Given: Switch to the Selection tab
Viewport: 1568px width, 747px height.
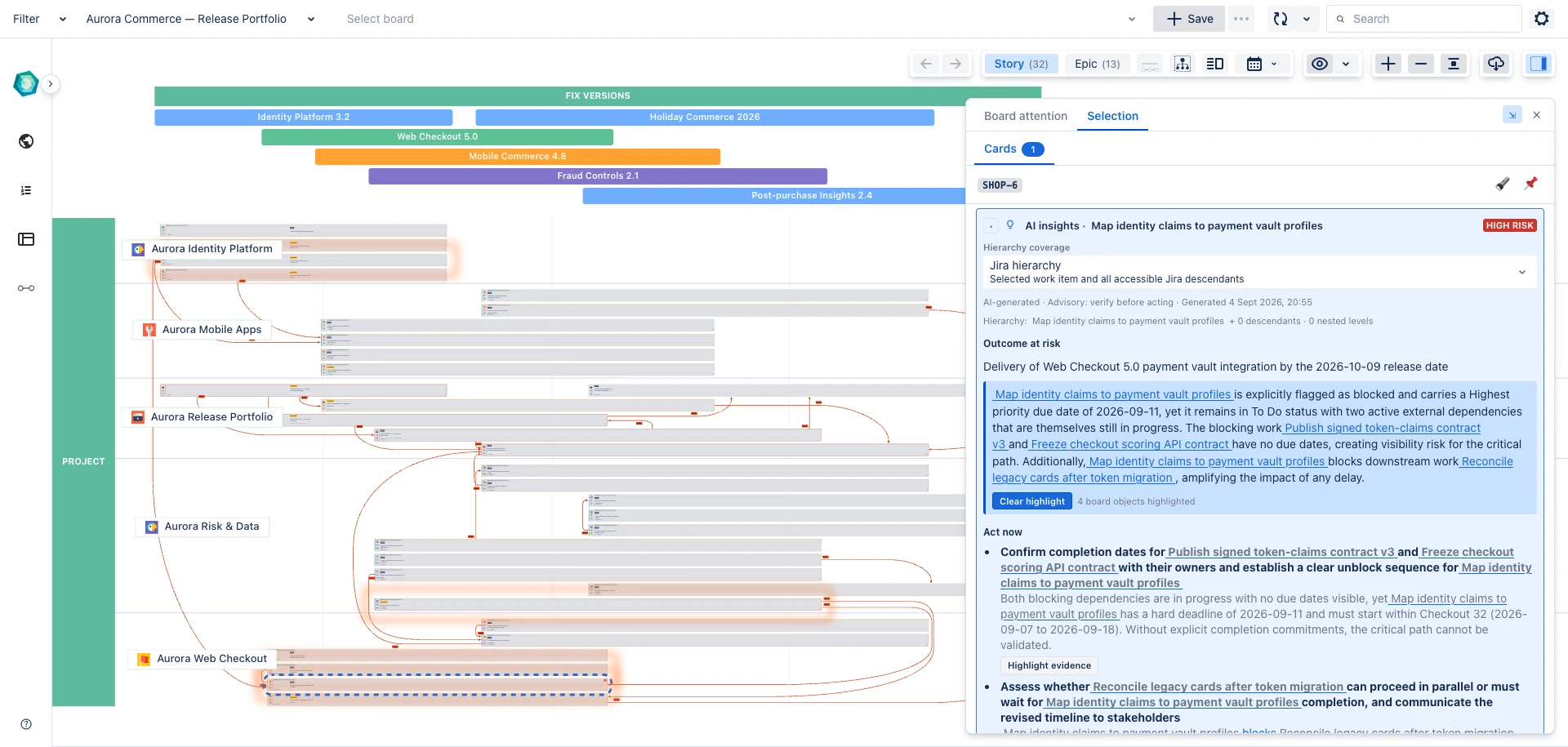Looking at the screenshot, I should (x=1112, y=116).
